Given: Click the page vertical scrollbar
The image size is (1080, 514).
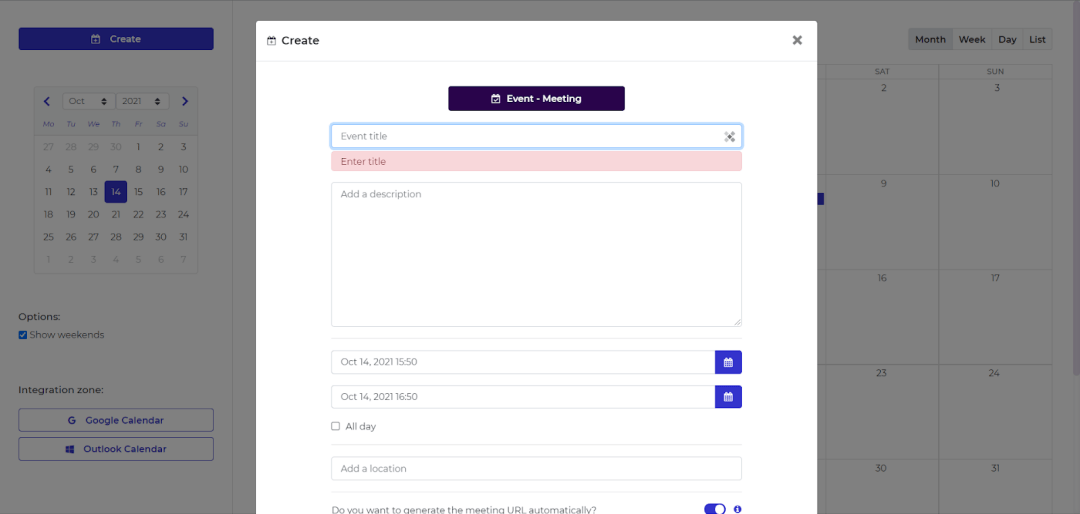Looking at the screenshot, I should click(1076, 189).
